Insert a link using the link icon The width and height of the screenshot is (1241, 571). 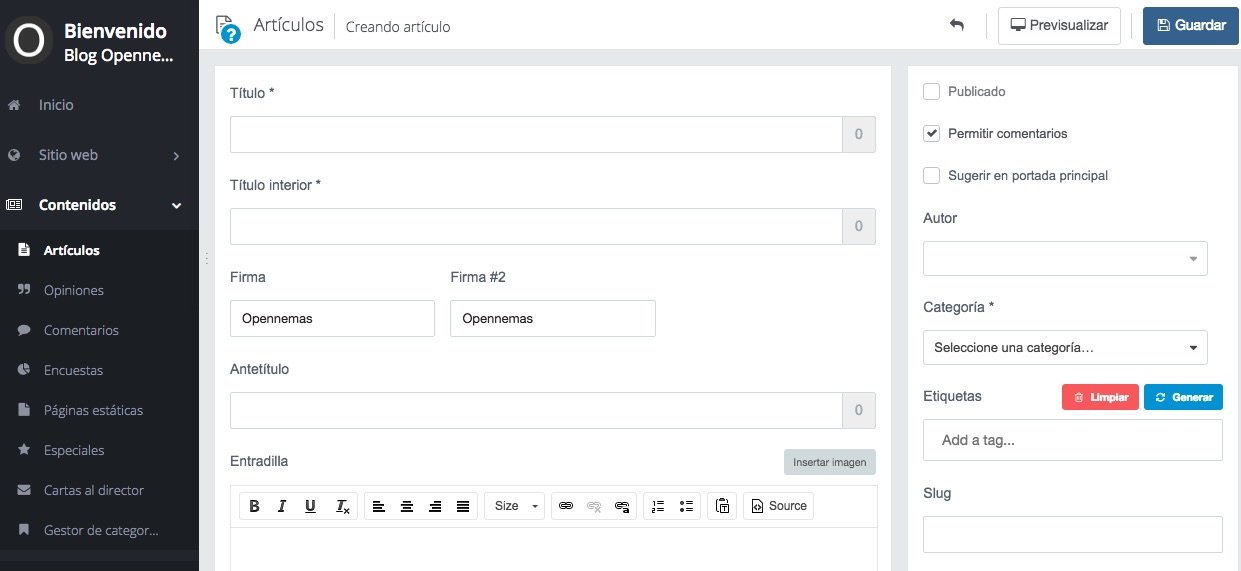coord(566,506)
